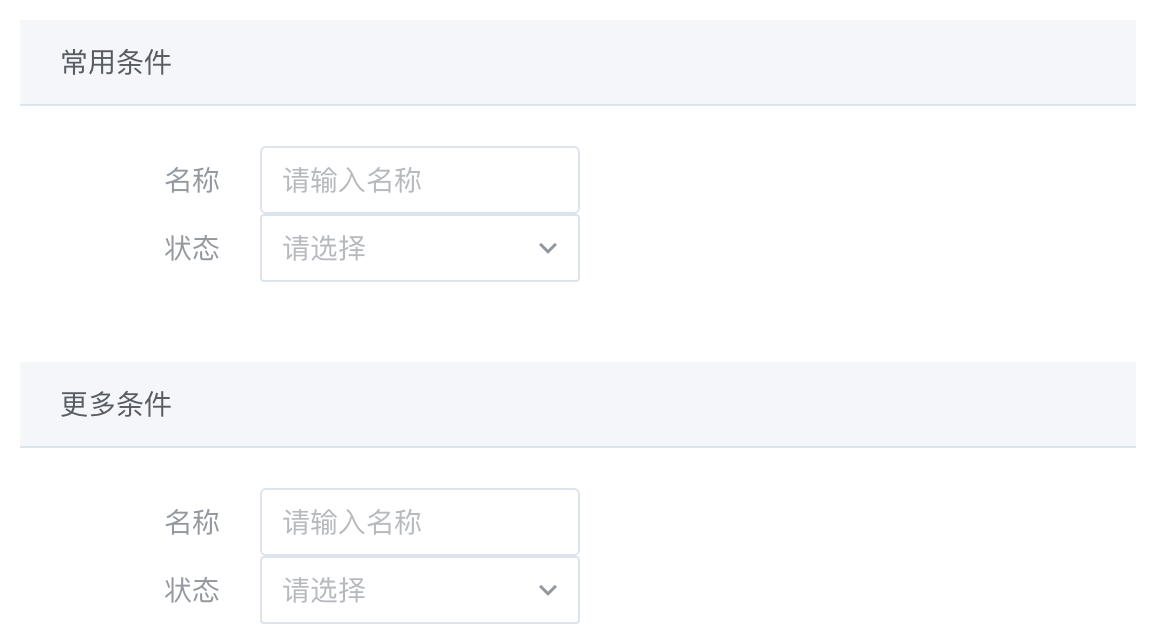Click 请输入名称 placeholder in 常用条件 section
The width and height of the screenshot is (1156, 644).
click(352, 180)
